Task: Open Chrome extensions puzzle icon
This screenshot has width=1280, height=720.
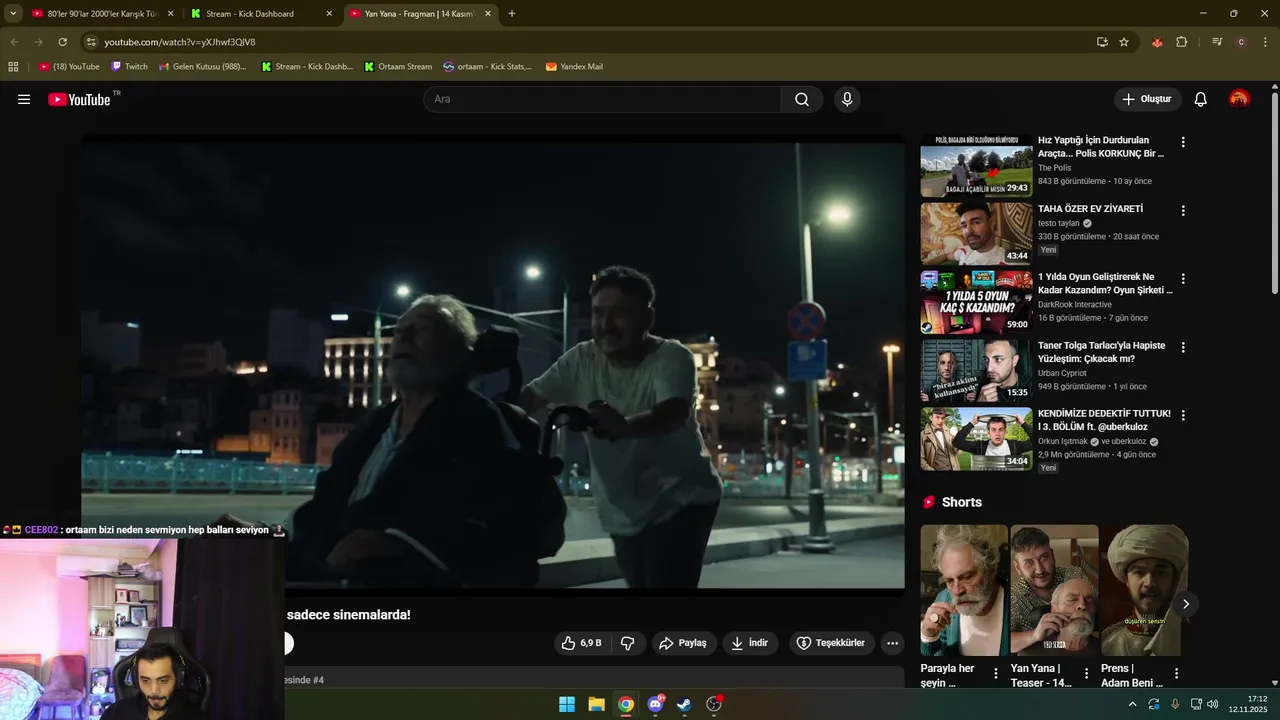Action: click(1182, 42)
